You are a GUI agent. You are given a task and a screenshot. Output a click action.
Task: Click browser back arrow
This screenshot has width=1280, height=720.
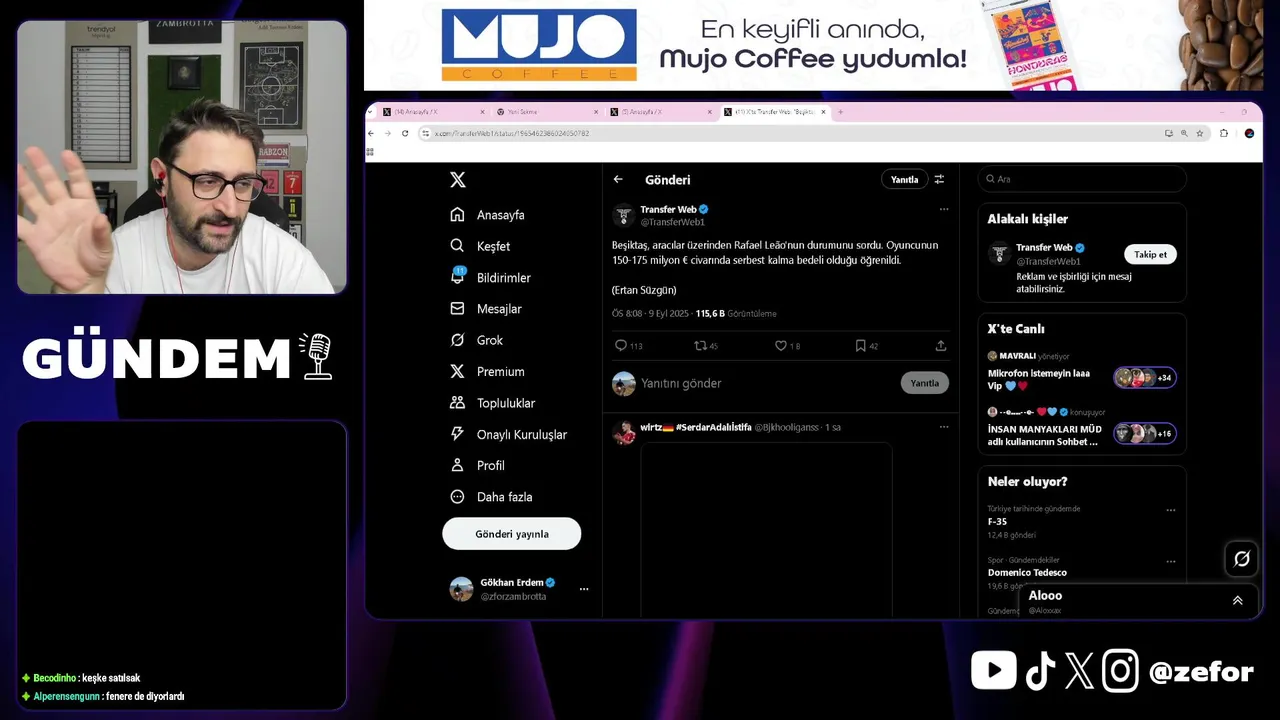point(372,133)
